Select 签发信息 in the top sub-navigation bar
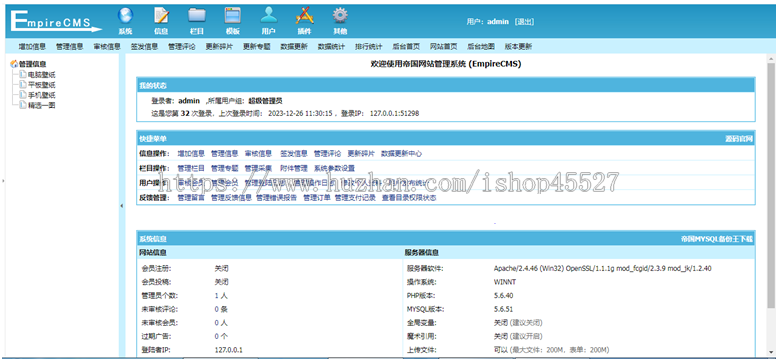This screenshot has height=361, width=778. point(144,47)
